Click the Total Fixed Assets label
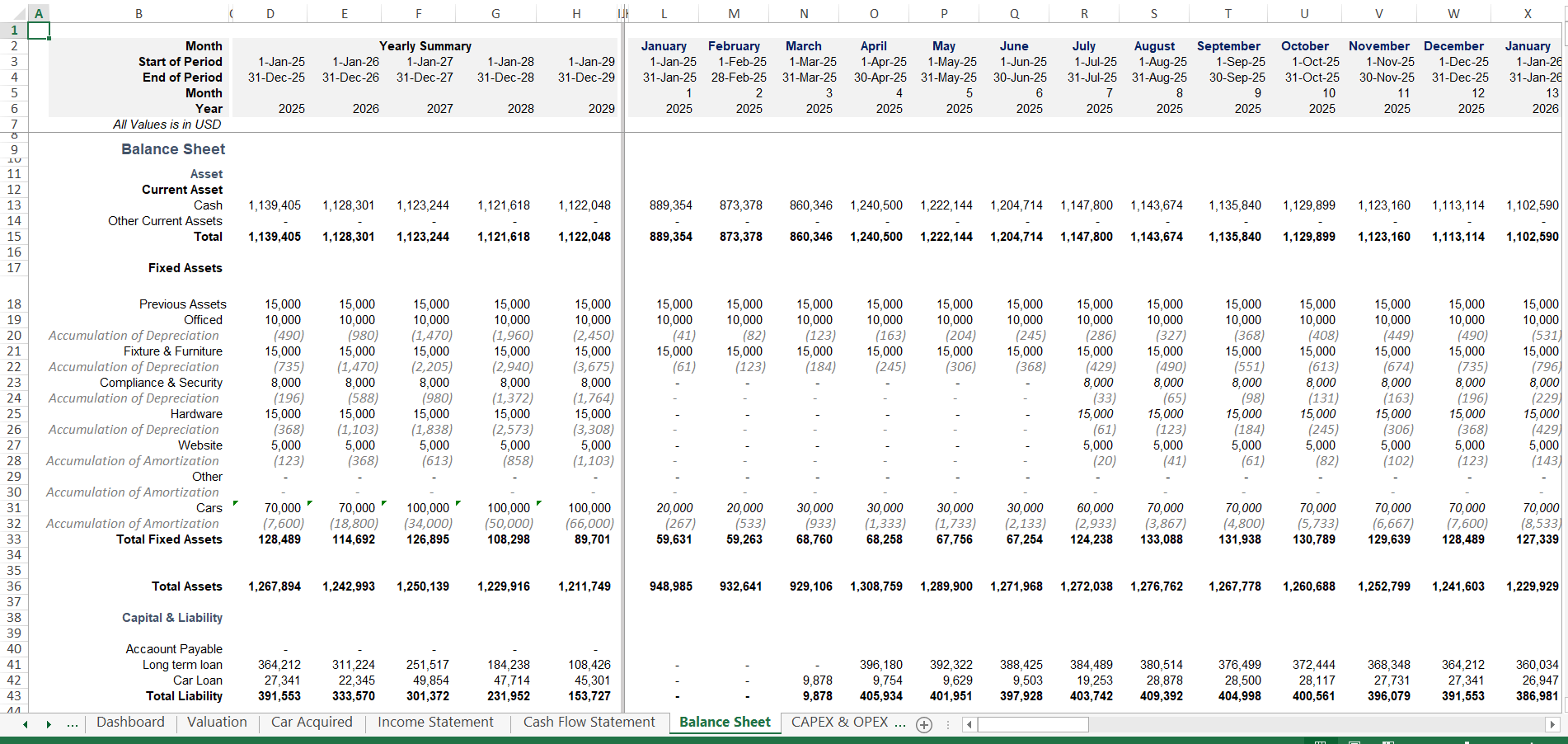Image resolution: width=1568 pixels, height=744 pixels. [169, 539]
